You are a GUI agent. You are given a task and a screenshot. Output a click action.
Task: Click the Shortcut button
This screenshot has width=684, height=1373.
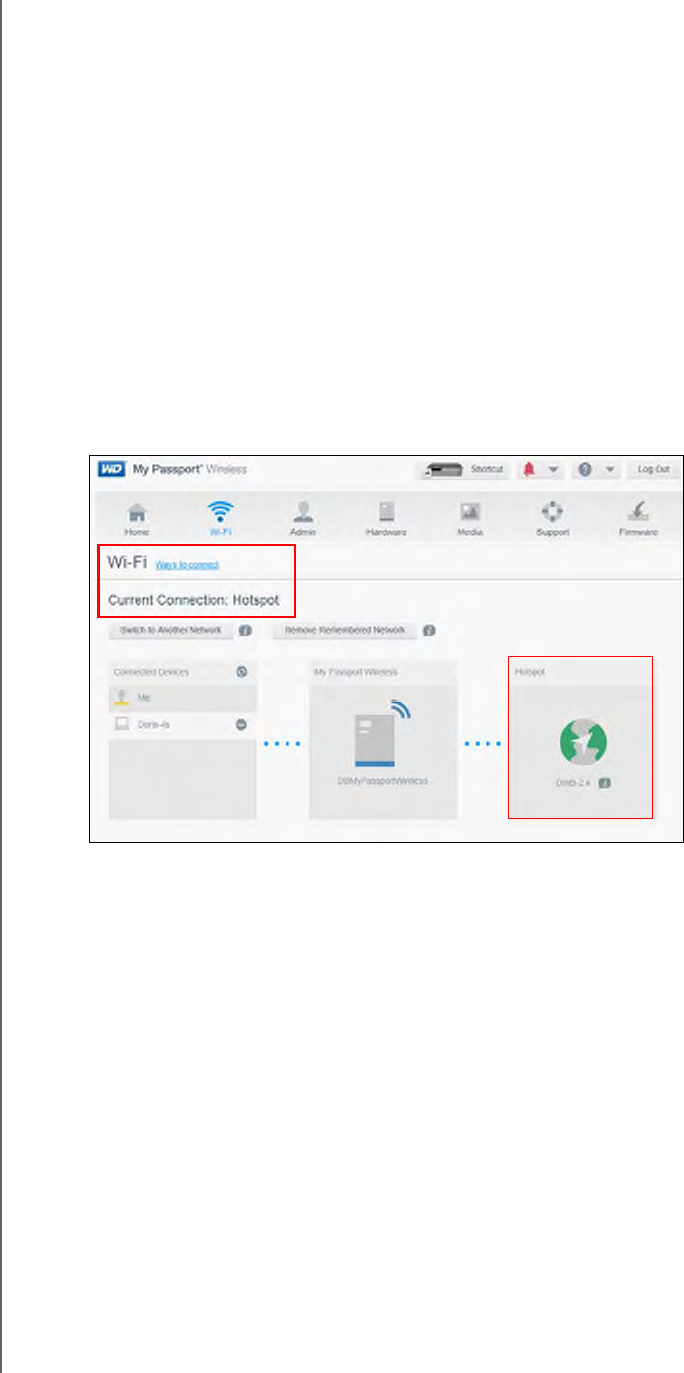tap(462, 469)
